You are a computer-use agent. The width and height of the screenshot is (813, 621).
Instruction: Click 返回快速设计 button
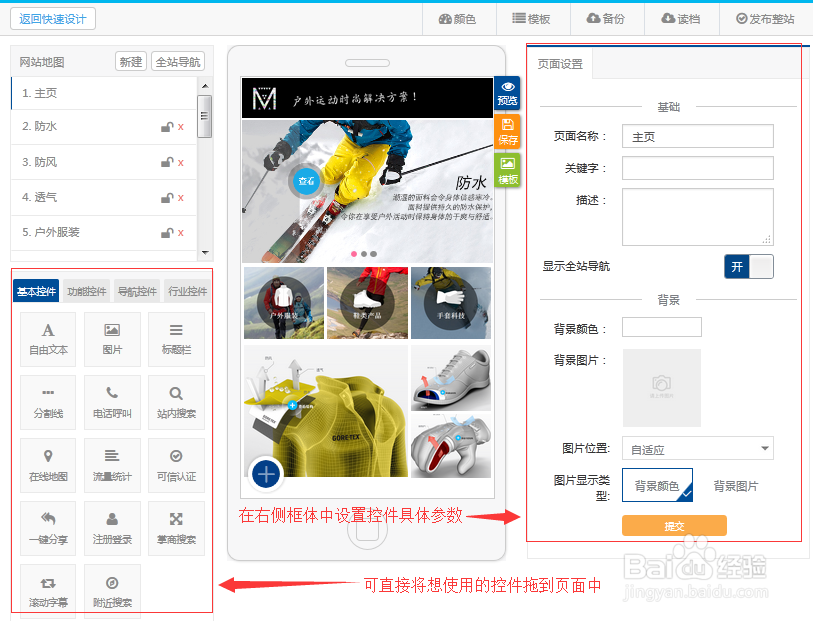tap(53, 19)
